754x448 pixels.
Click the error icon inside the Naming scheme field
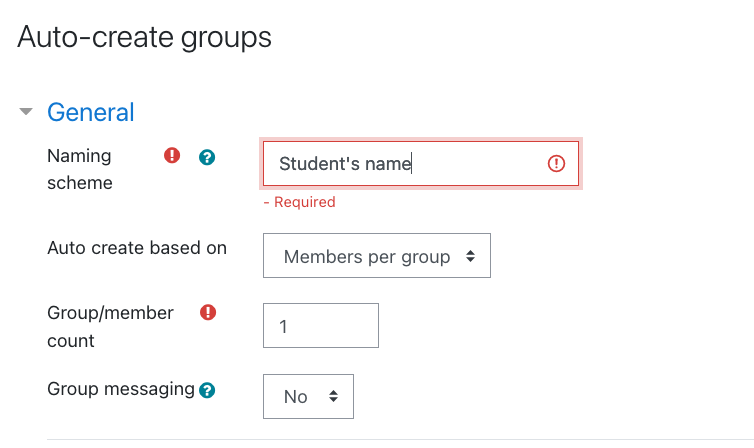tap(556, 163)
